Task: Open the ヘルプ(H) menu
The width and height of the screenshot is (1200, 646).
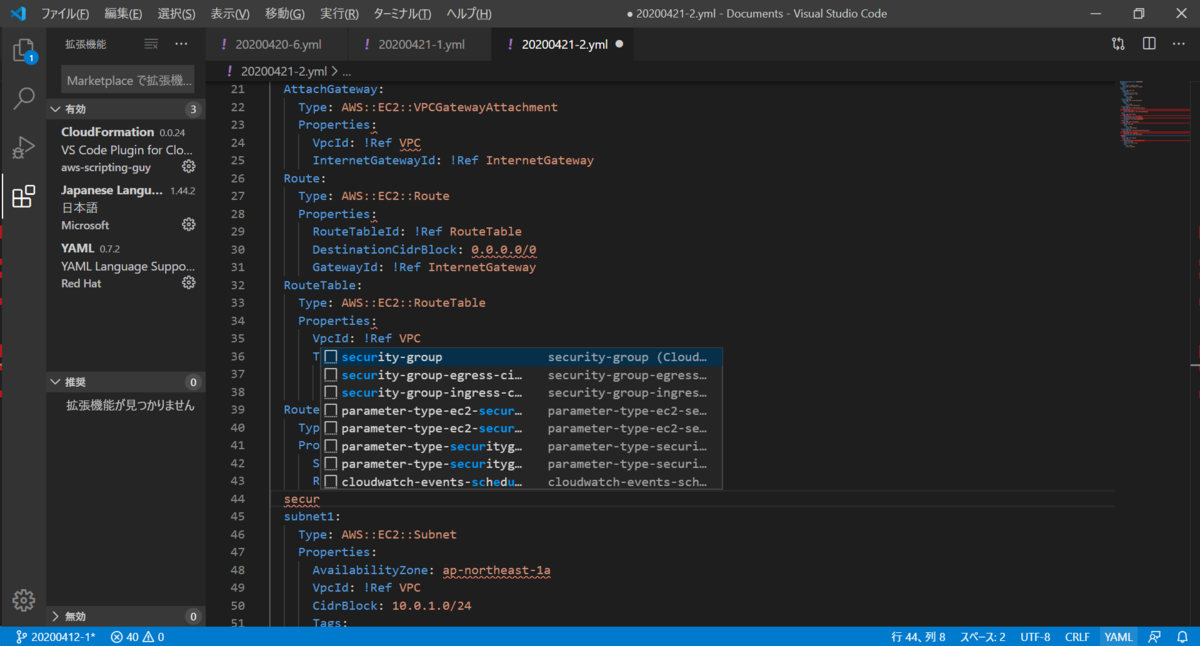Action: (469, 14)
